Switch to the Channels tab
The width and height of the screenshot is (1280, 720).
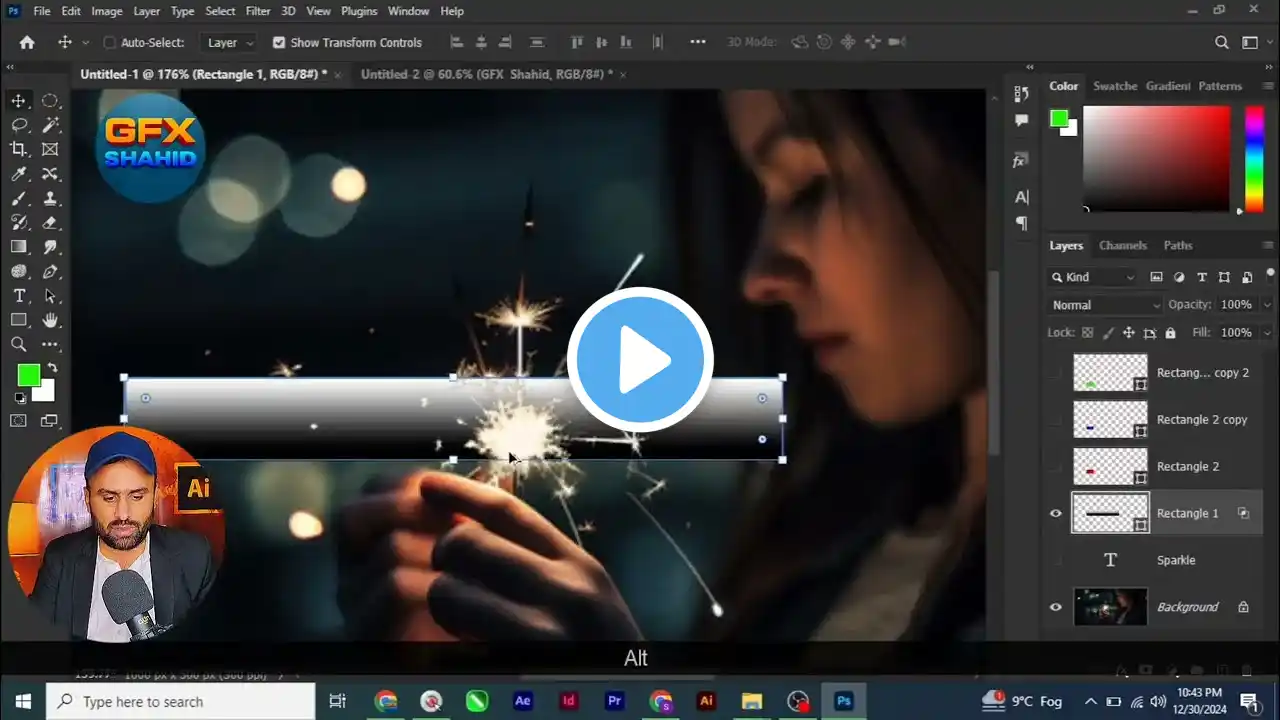tap(1122, 246)
